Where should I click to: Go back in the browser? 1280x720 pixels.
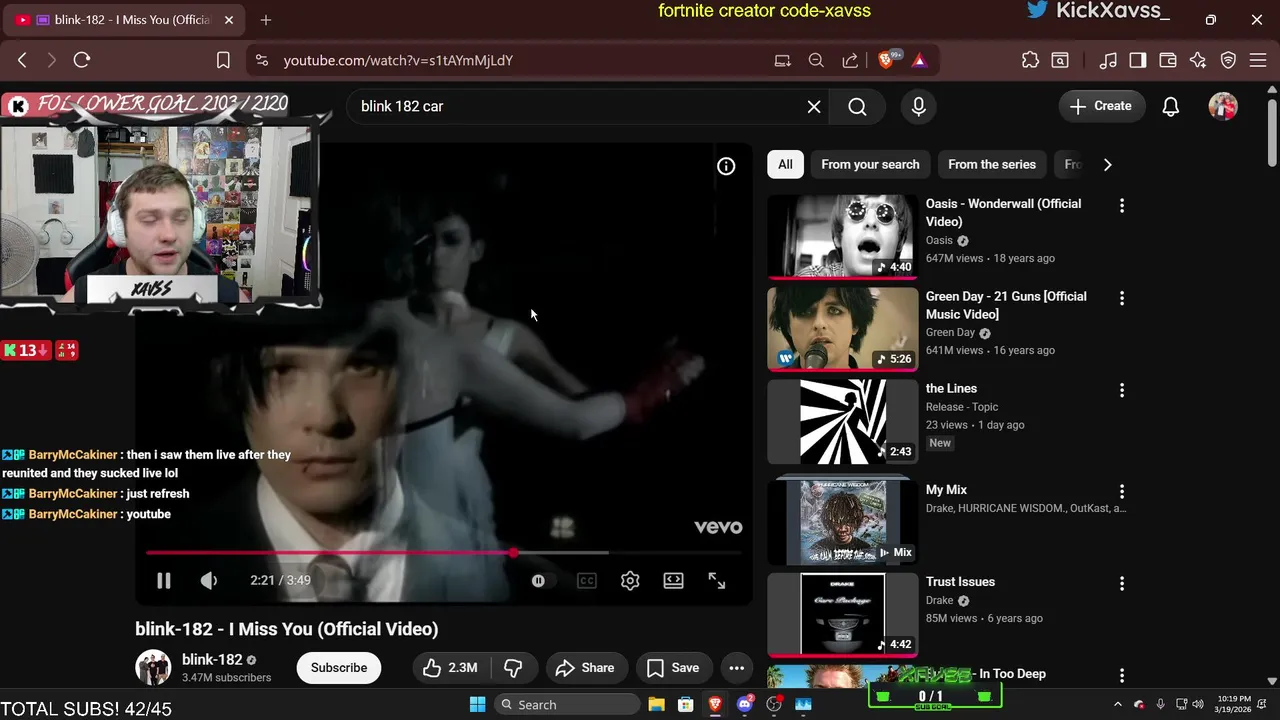pos(22,60)
